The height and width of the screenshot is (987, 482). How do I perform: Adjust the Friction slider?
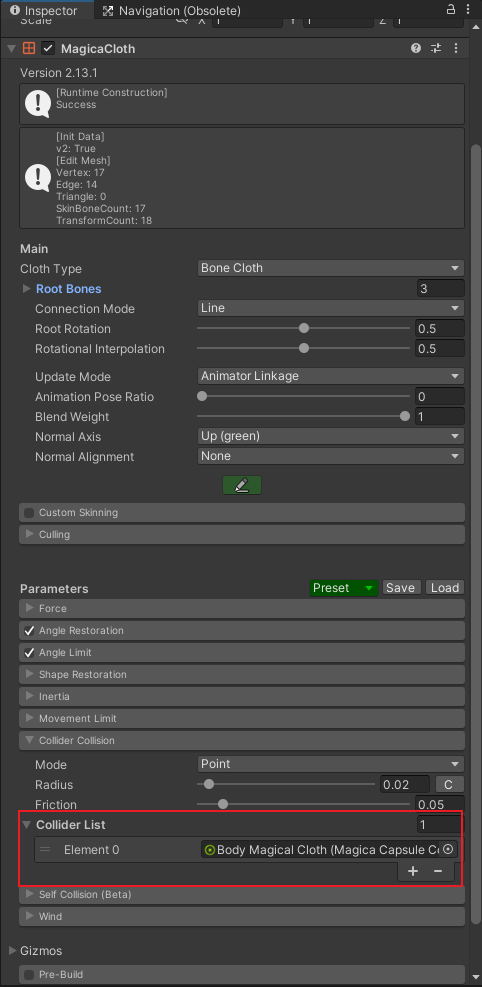click(303, 804)
